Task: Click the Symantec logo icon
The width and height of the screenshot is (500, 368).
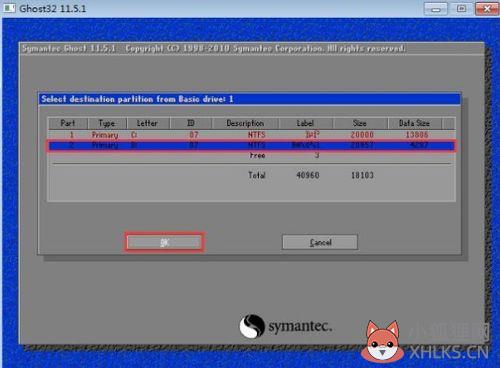Action: [252, 326]
